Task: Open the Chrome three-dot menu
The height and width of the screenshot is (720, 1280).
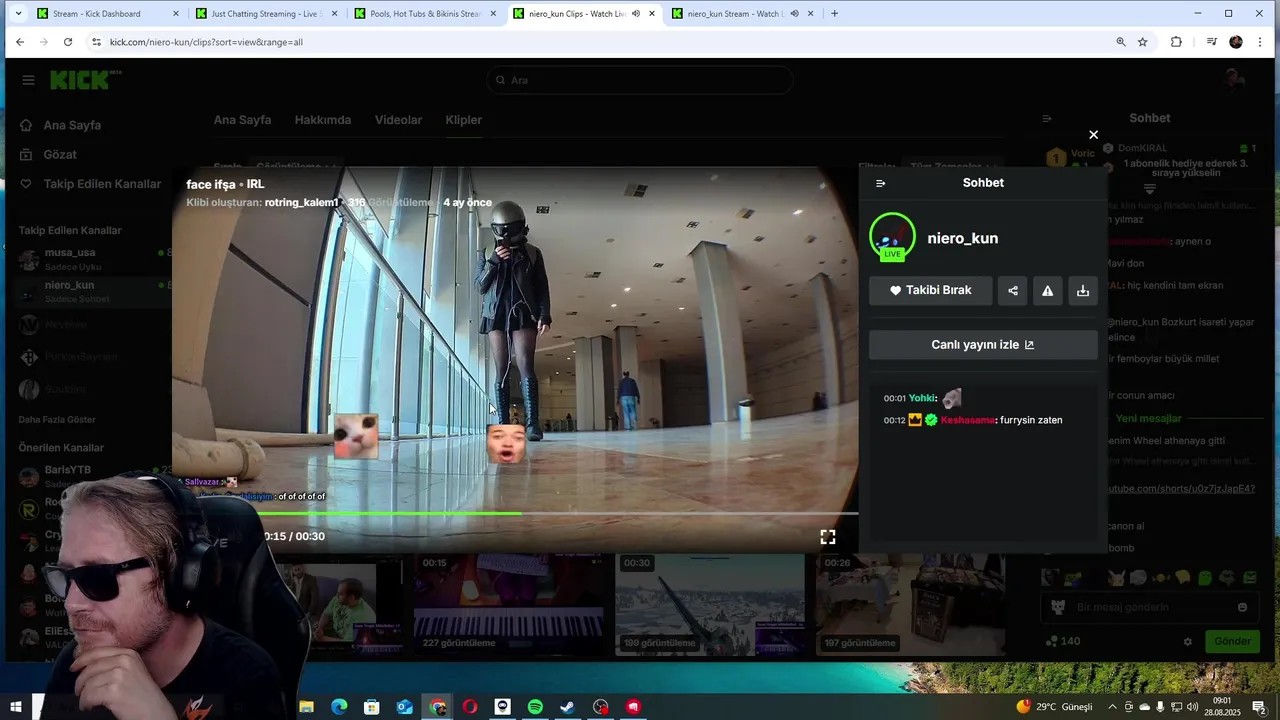Action: pyautogui.click(x=1260, y=42)
